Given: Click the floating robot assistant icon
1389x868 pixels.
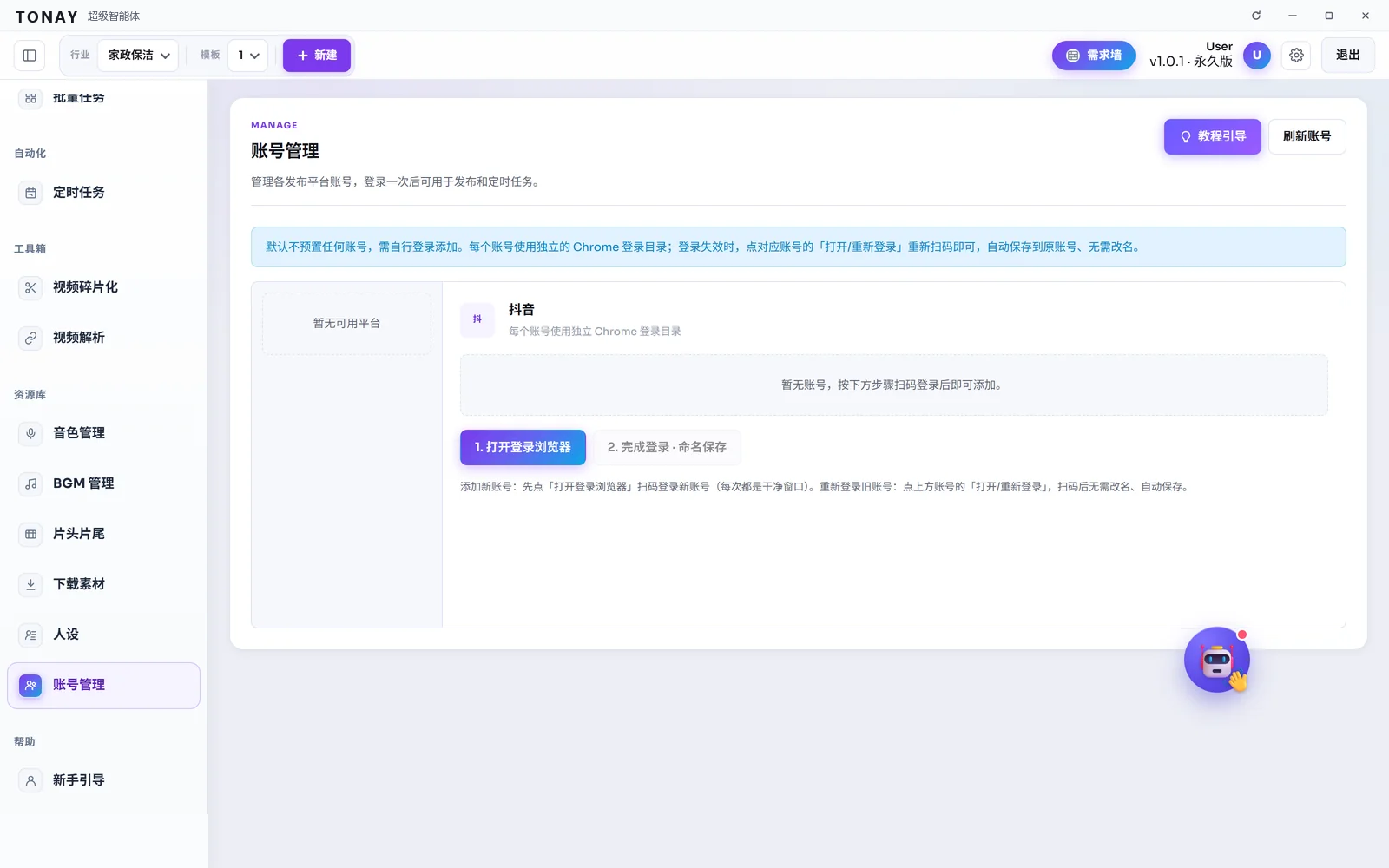Looking at the screenshot, I should coord(1217,661).
